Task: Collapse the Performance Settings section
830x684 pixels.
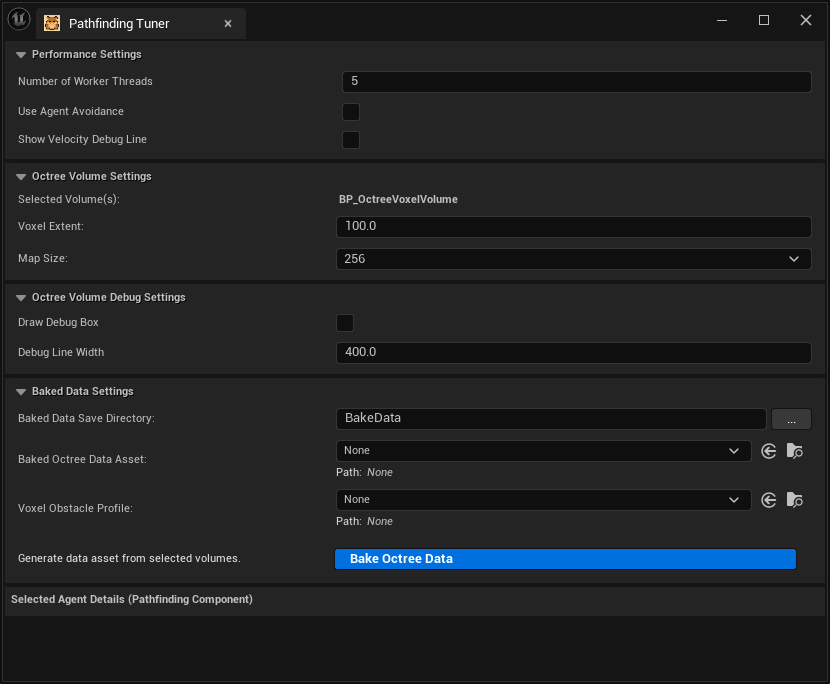Action: [x=21, y=55]
